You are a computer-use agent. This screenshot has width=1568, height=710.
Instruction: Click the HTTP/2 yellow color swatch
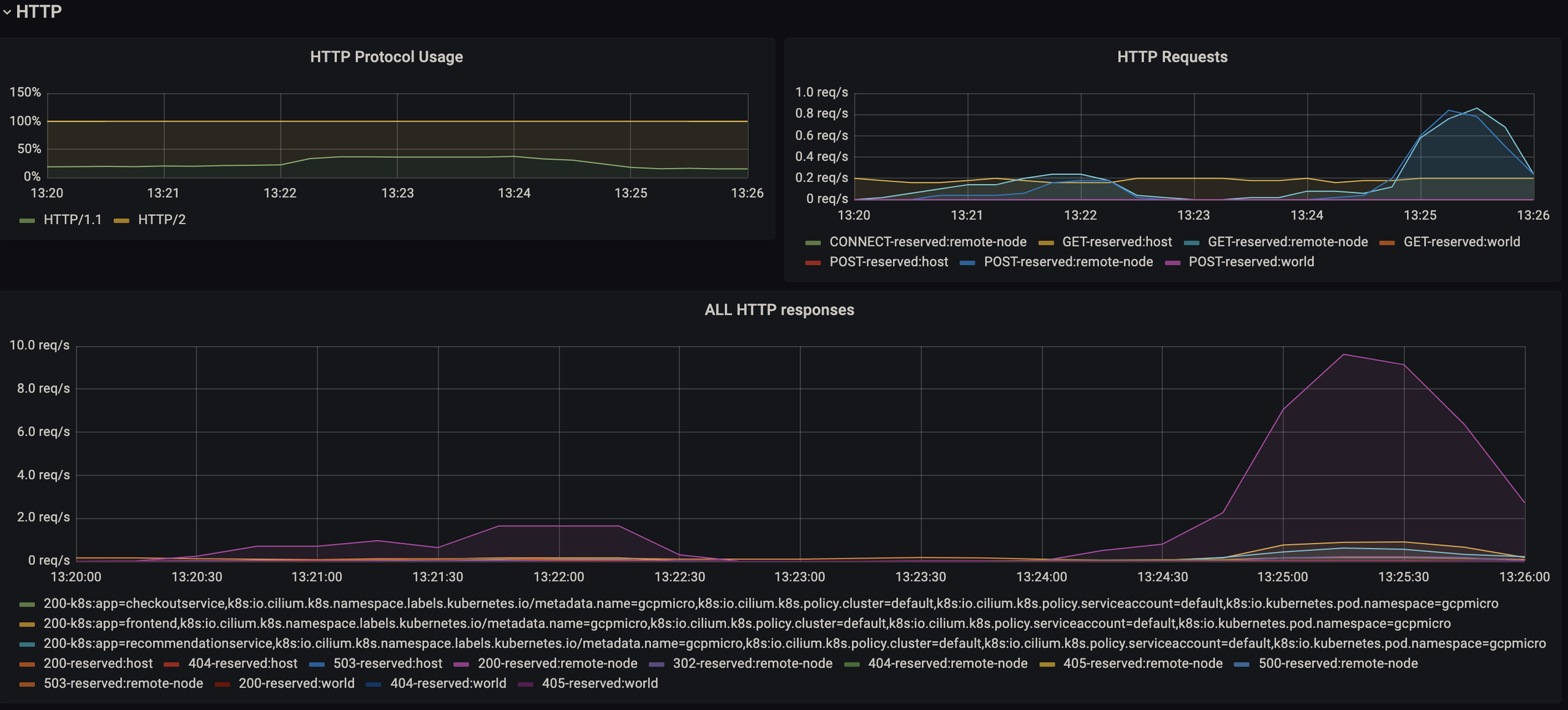point(121,220)
